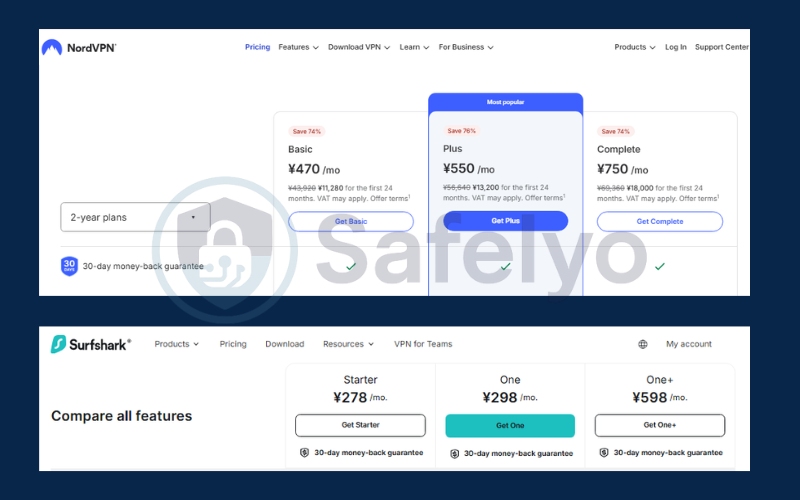
Task: Open NordVPN Support Center
Action: pyautogui.click(x=722, y=47)
